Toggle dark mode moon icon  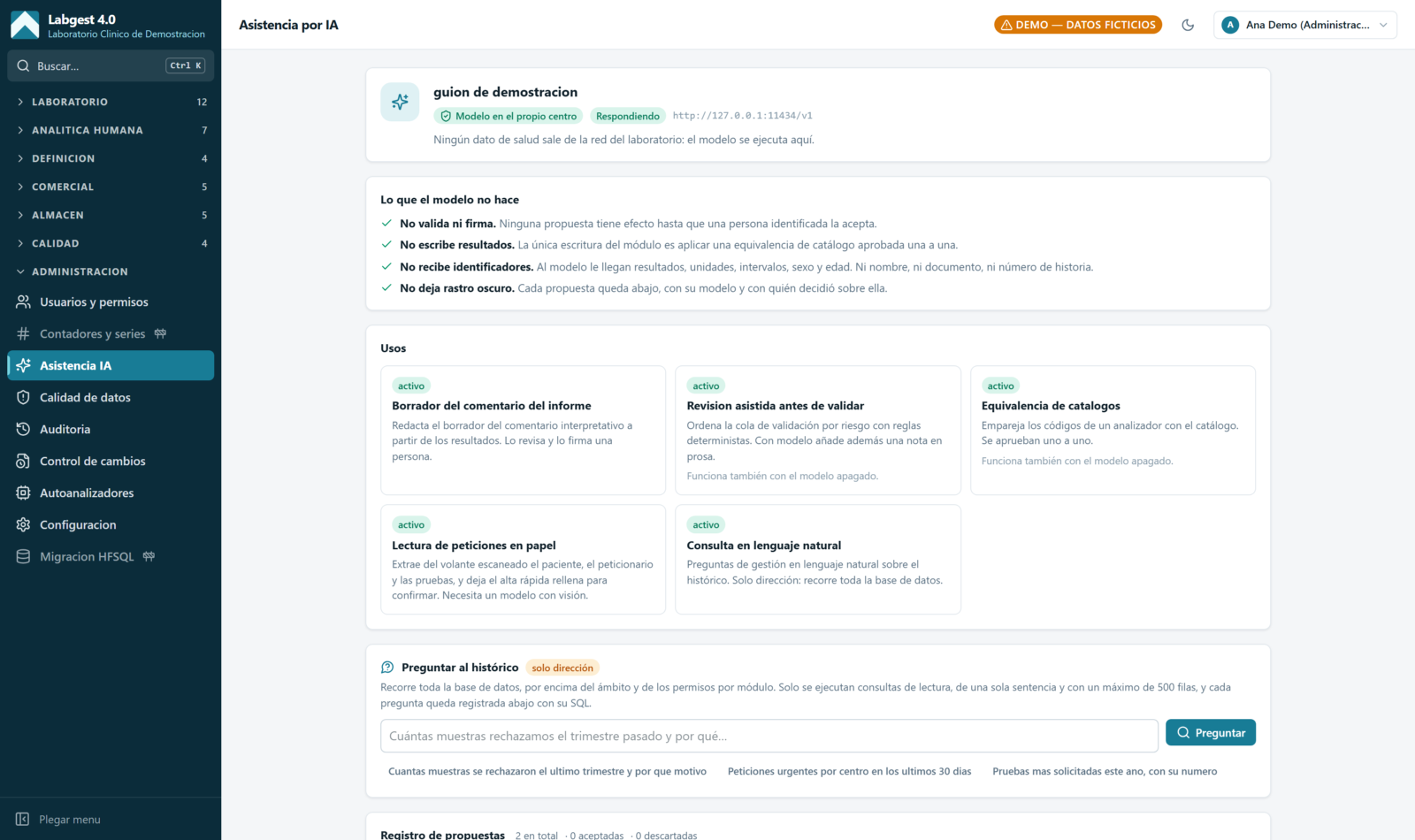point(1188,25)
